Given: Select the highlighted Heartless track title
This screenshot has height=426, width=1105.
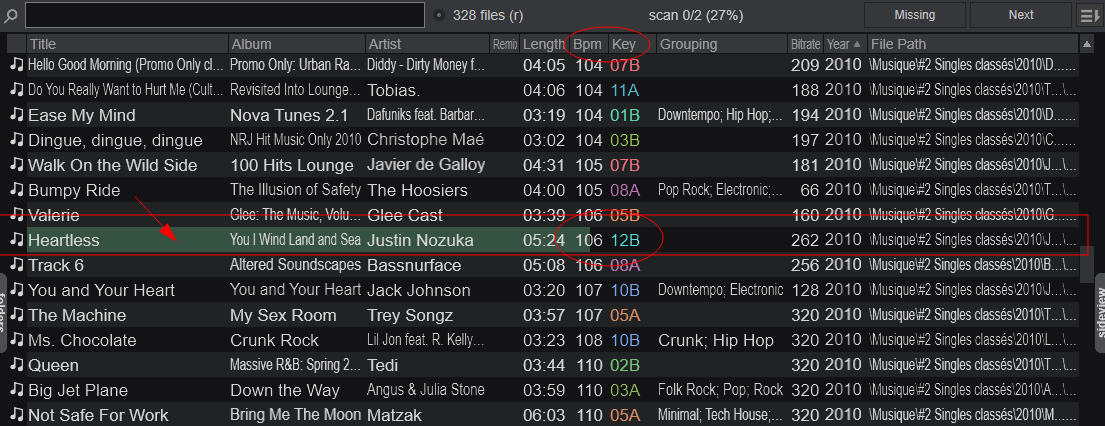Looking at the screenshot, I should [63, 241].
